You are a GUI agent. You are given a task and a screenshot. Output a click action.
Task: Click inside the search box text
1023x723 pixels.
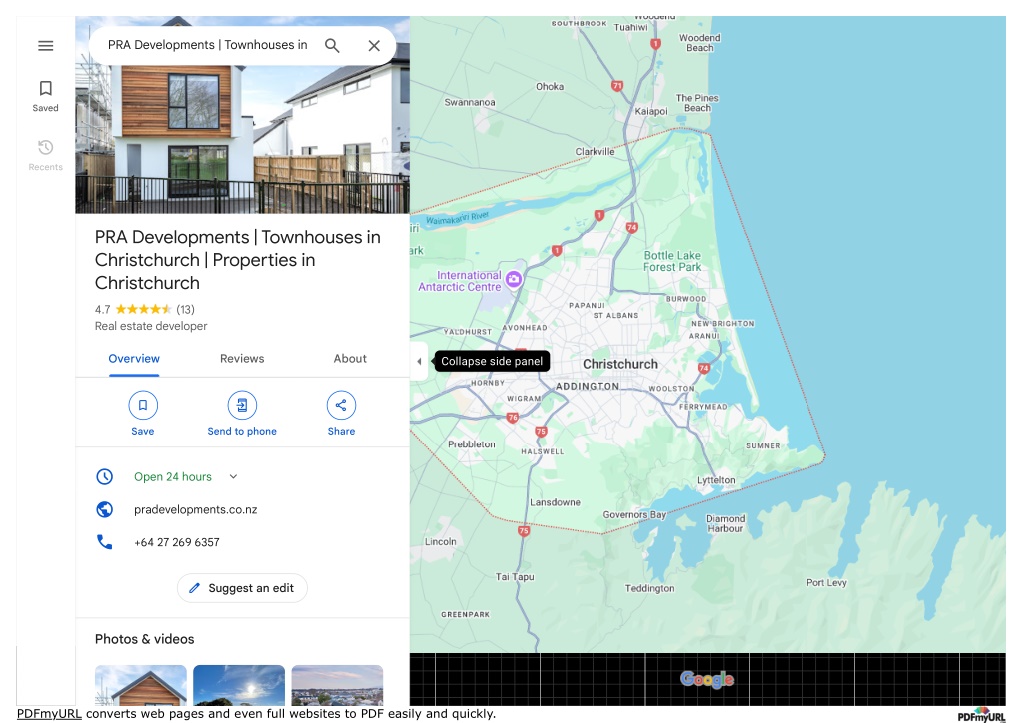pyautogui.click(x=207, y=45)
